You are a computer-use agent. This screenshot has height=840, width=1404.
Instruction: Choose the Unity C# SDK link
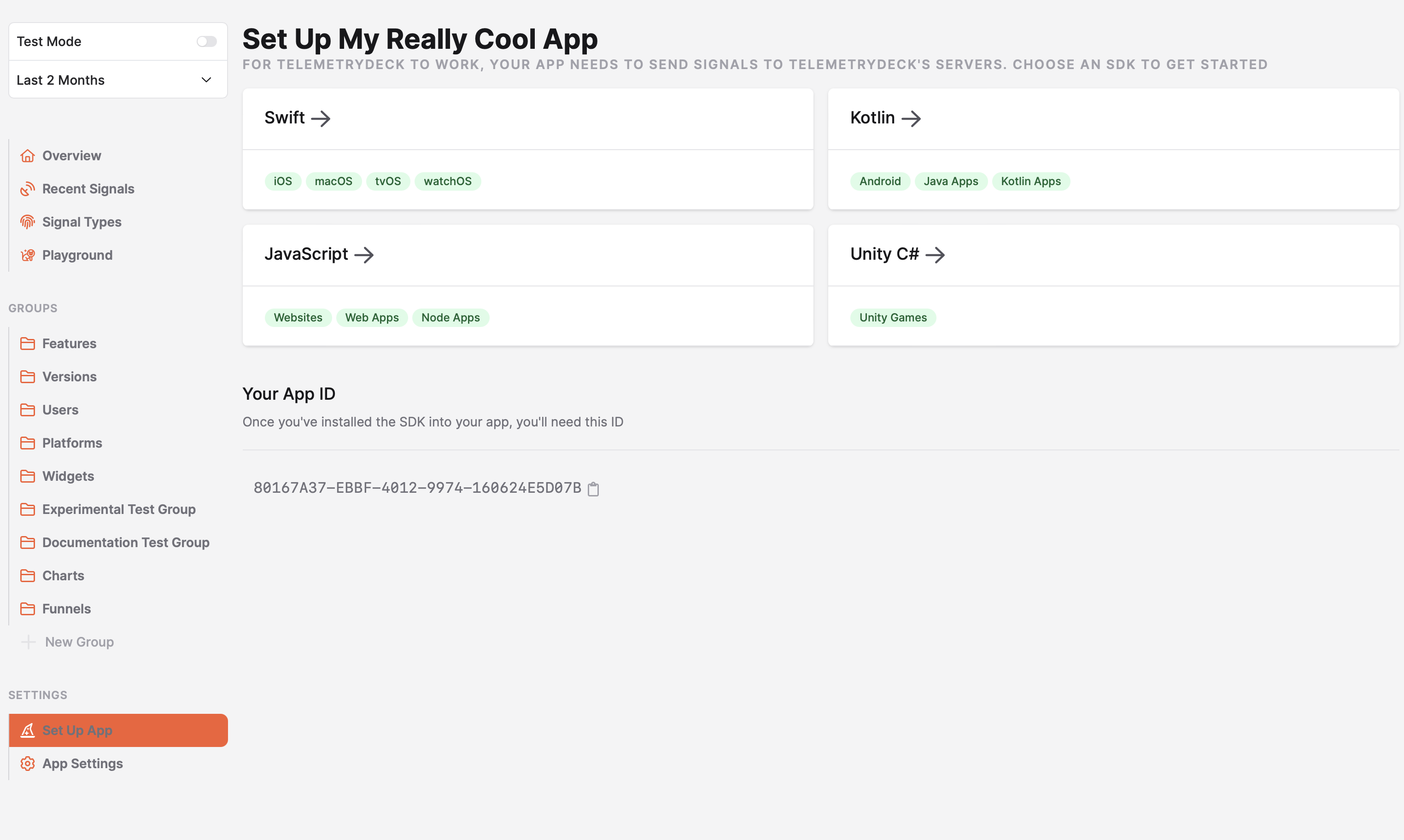point(897,254)
